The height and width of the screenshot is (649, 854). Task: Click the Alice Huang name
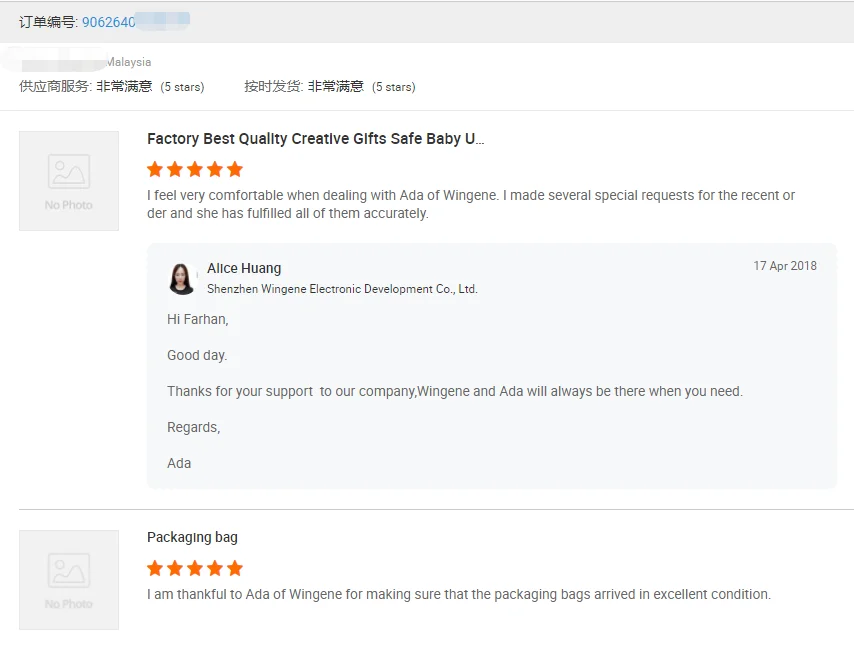[244, 268]
